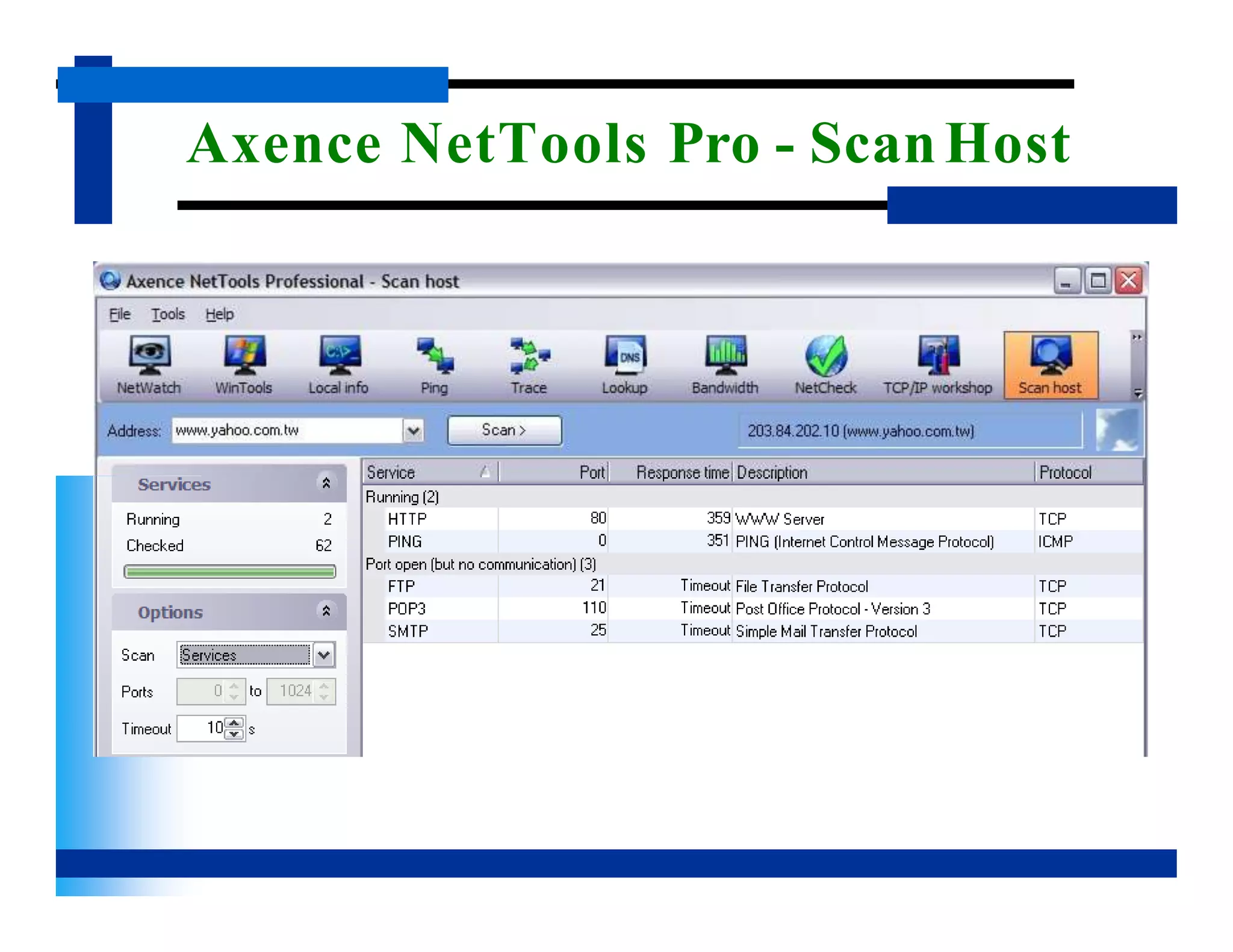Expand the Address history dropdown
This screenshot has height=952, width=1233.
(413, 430)
